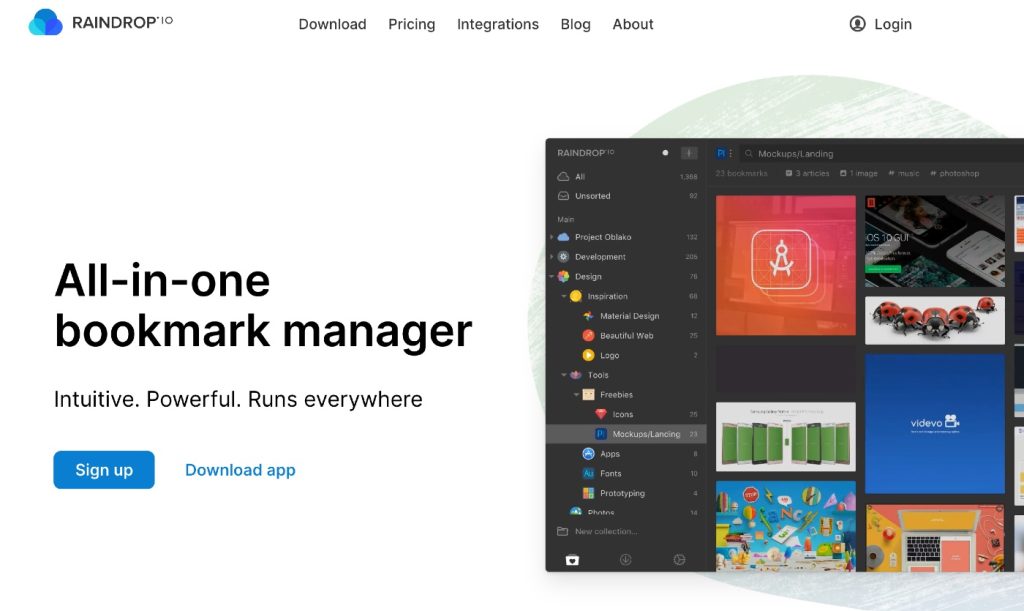Select the Apps collection icon
1024x611 pixels.
coord(589,454)
